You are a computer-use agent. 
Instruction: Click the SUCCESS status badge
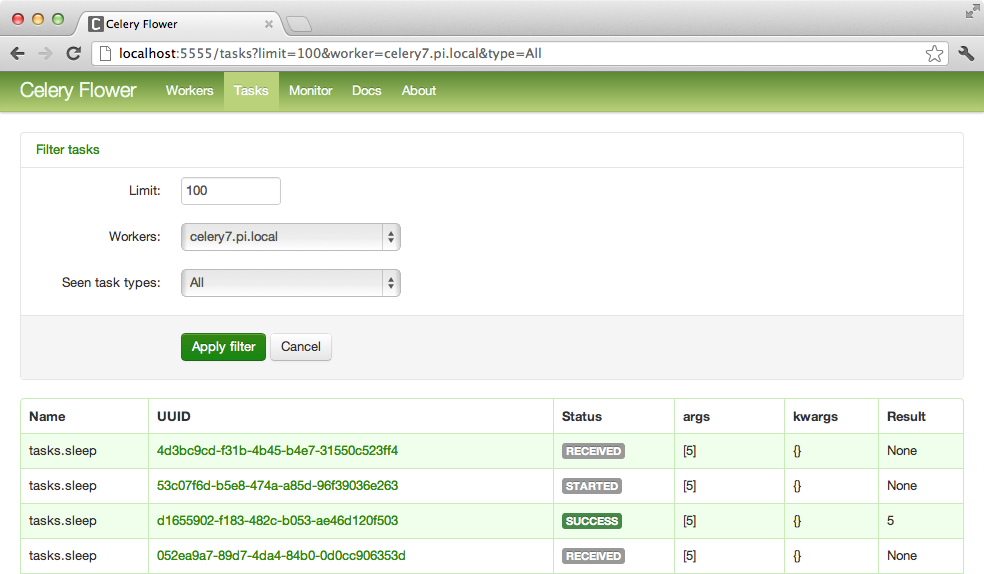coord(592,521)
